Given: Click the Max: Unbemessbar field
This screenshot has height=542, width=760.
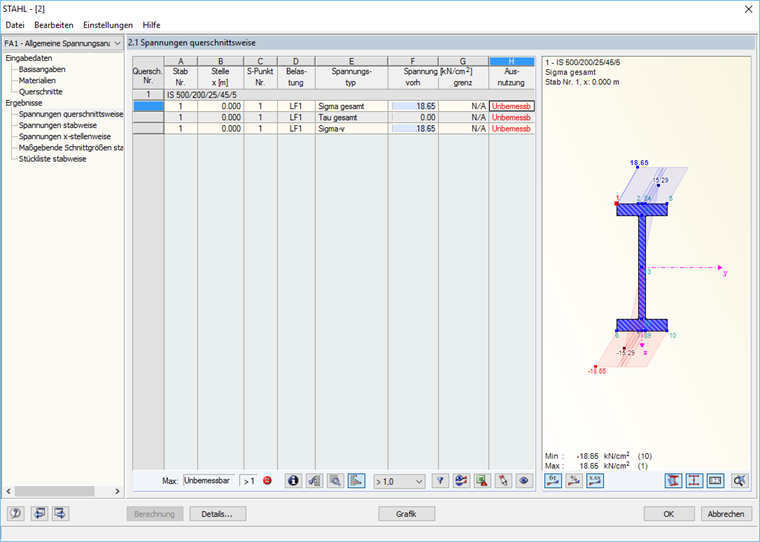Looking at the screenshot, I should point(209,481).
